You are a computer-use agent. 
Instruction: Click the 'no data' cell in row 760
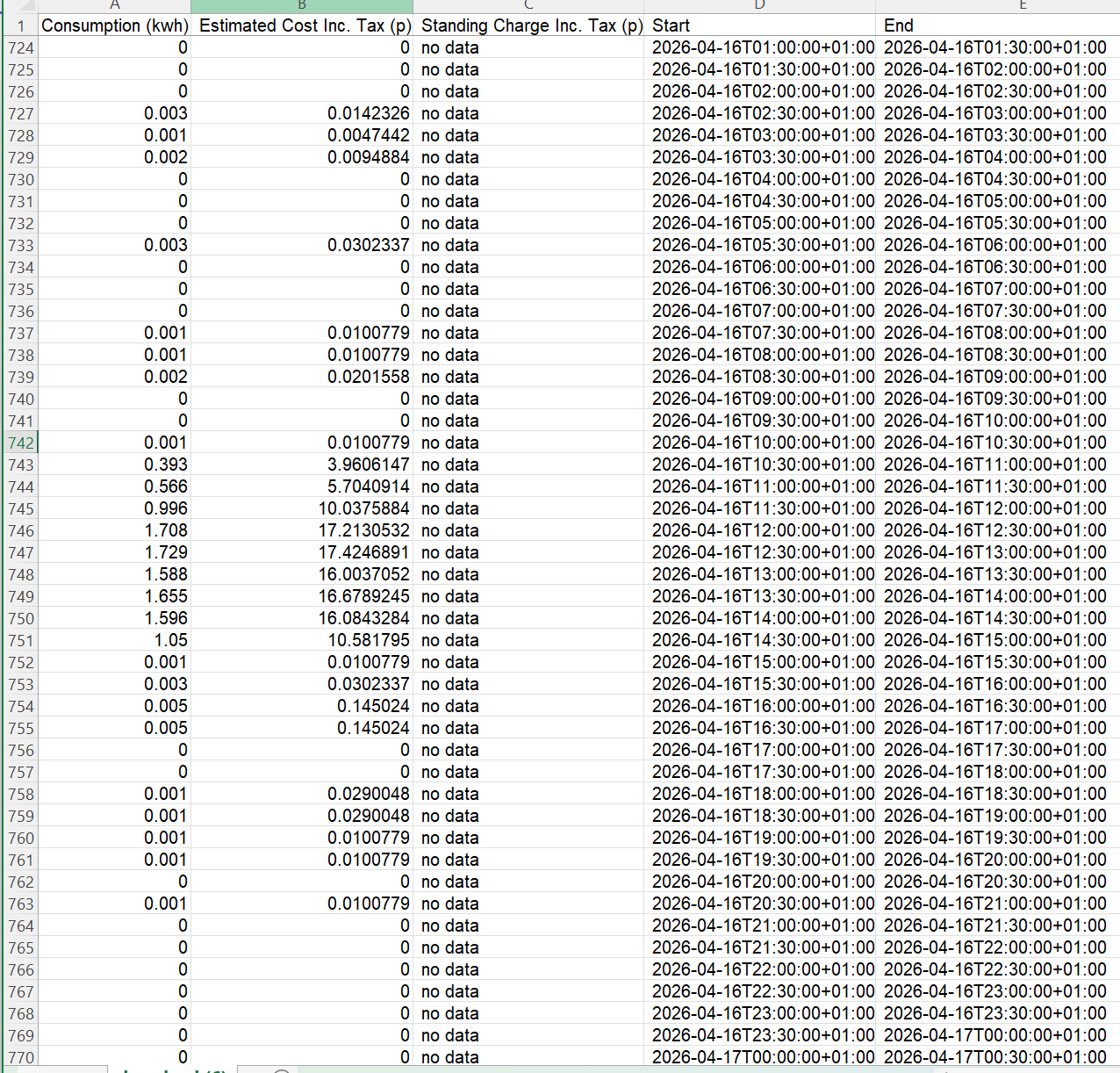[529, 838]
